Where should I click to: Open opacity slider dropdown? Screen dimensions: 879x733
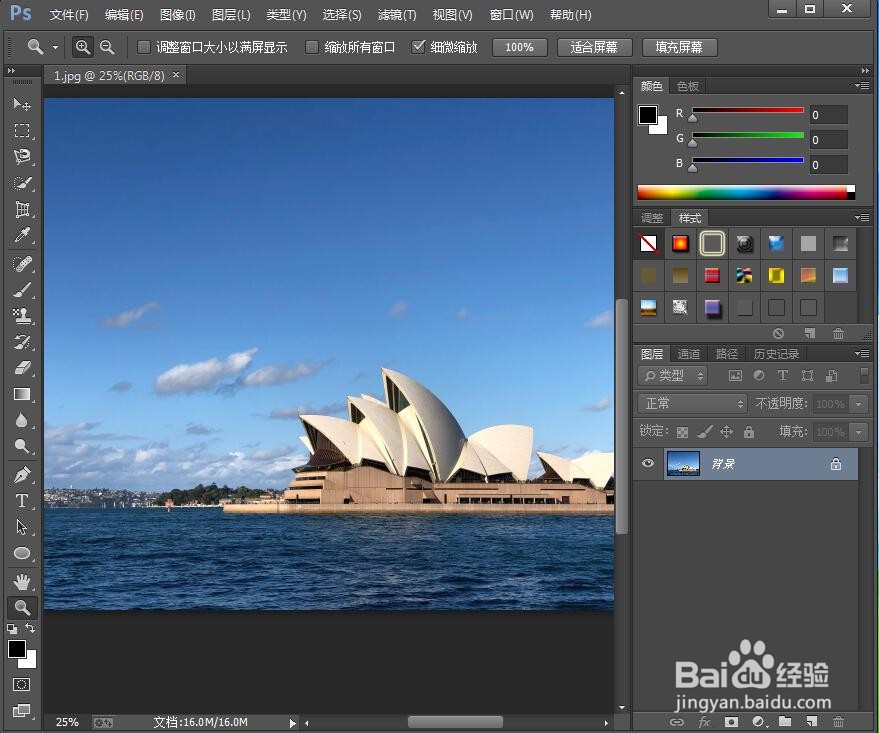tap(858, 403)
